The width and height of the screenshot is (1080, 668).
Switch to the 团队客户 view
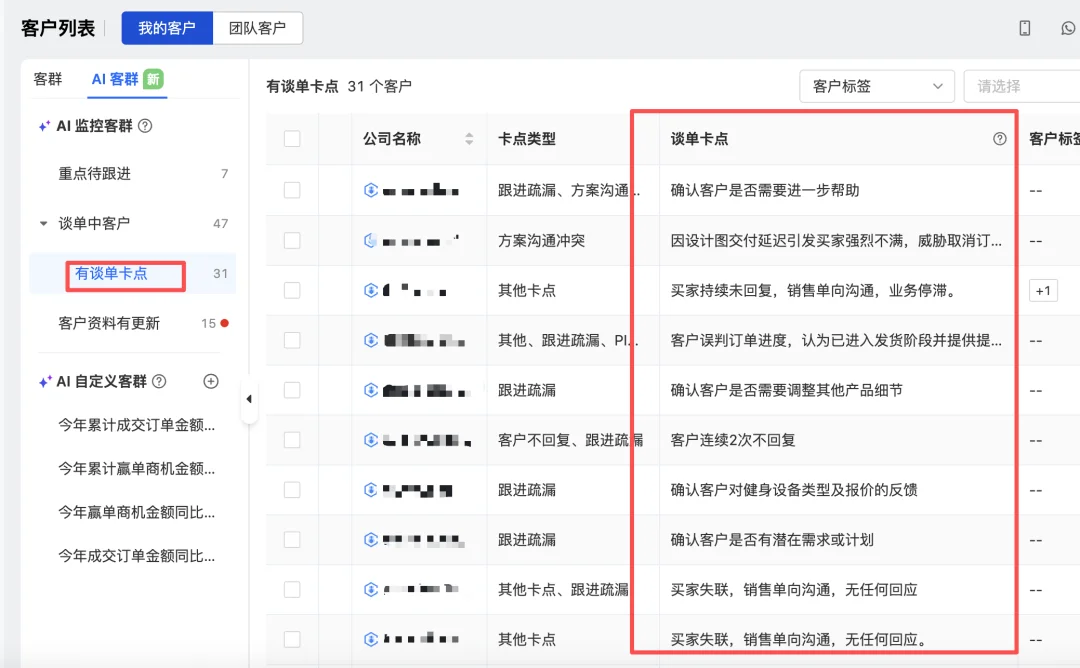click(x=257, y=28)
